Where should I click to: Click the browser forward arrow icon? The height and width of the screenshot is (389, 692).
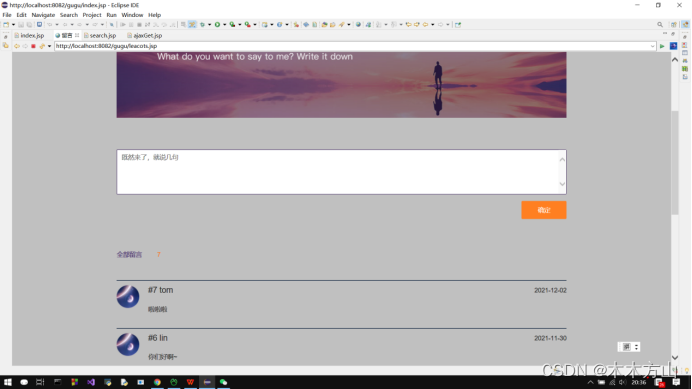pyautogui.click(x=25, y=46)
